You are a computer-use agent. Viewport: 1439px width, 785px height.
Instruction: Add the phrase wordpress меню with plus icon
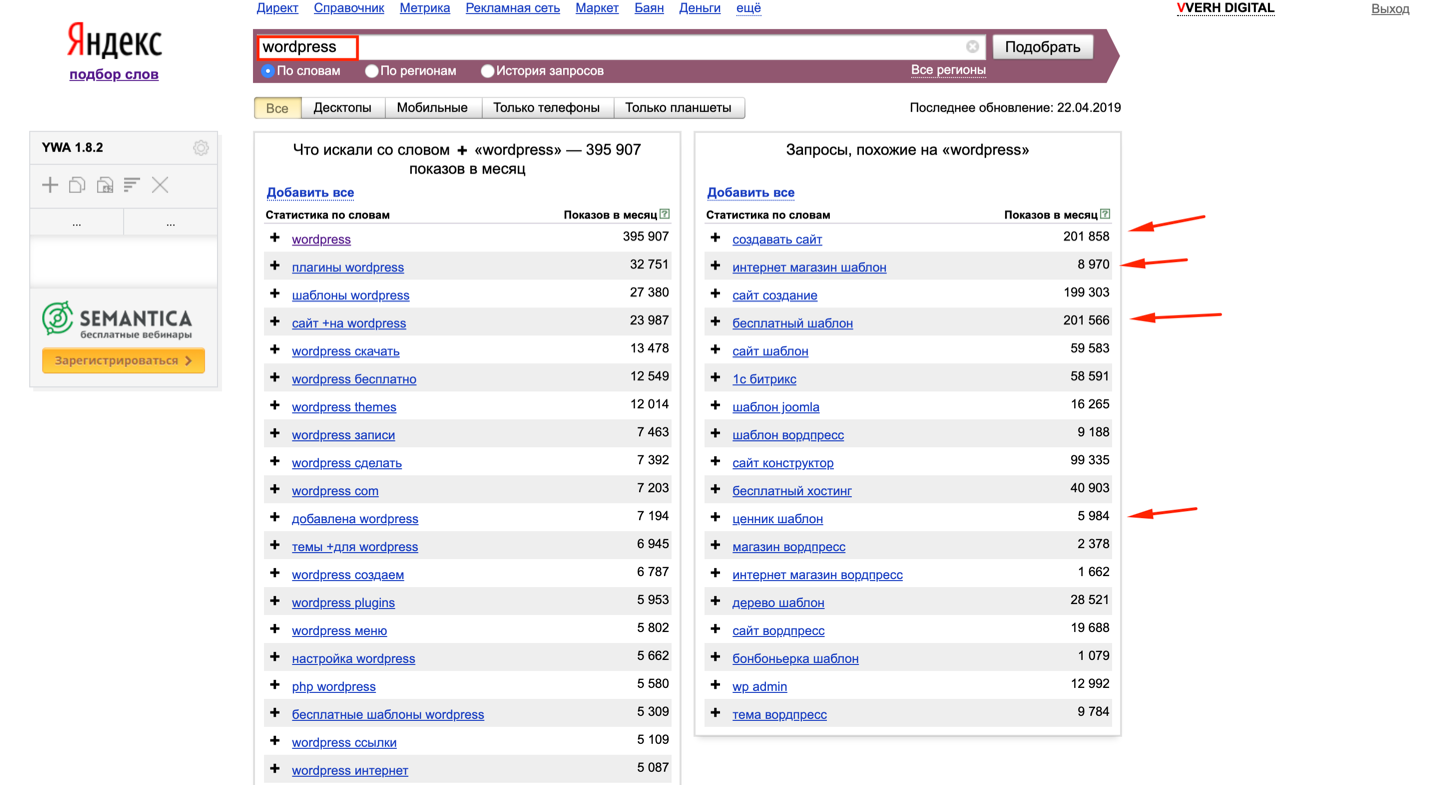tap(275, 630)
